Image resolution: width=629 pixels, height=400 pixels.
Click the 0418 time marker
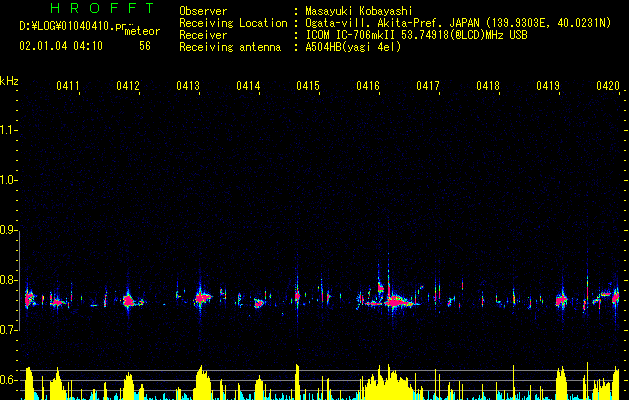(x=488, y=86)
